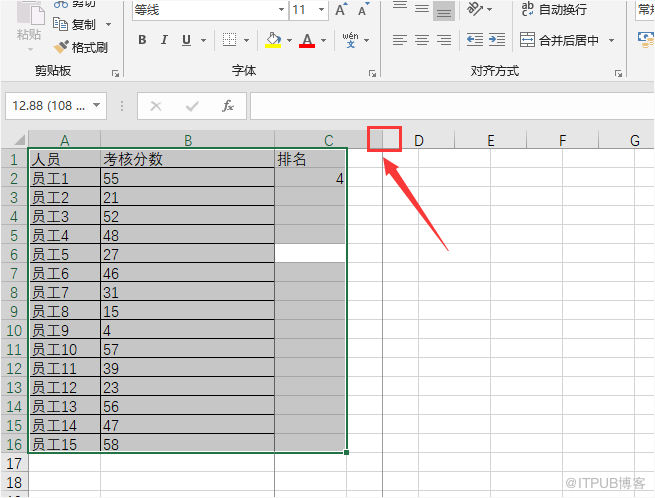Open font name 等线 dropdown

pyautogui.click(x=281, y=9)
